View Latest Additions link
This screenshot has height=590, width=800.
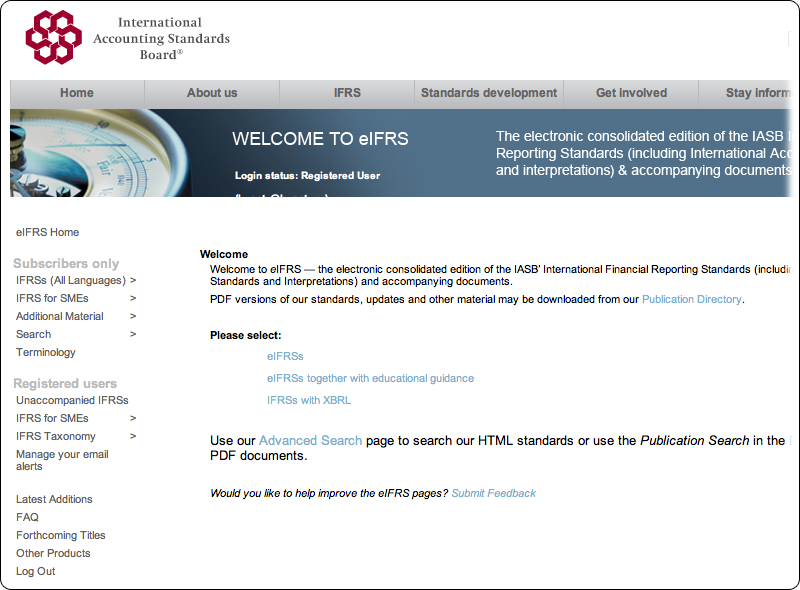click(54, 499)
